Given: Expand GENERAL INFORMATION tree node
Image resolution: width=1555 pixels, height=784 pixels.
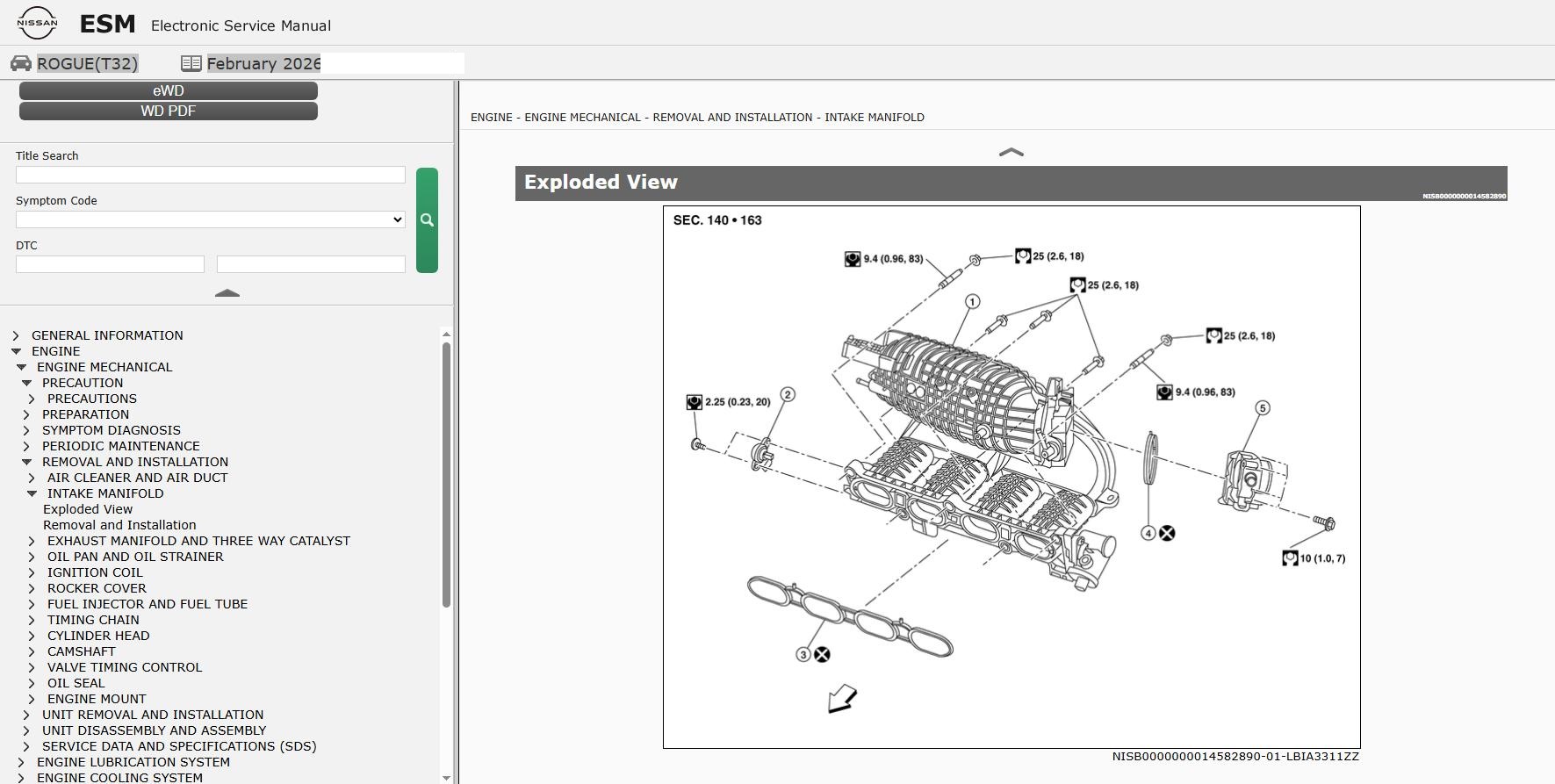Looking at the screenshot, I should (x=16, y=335).
